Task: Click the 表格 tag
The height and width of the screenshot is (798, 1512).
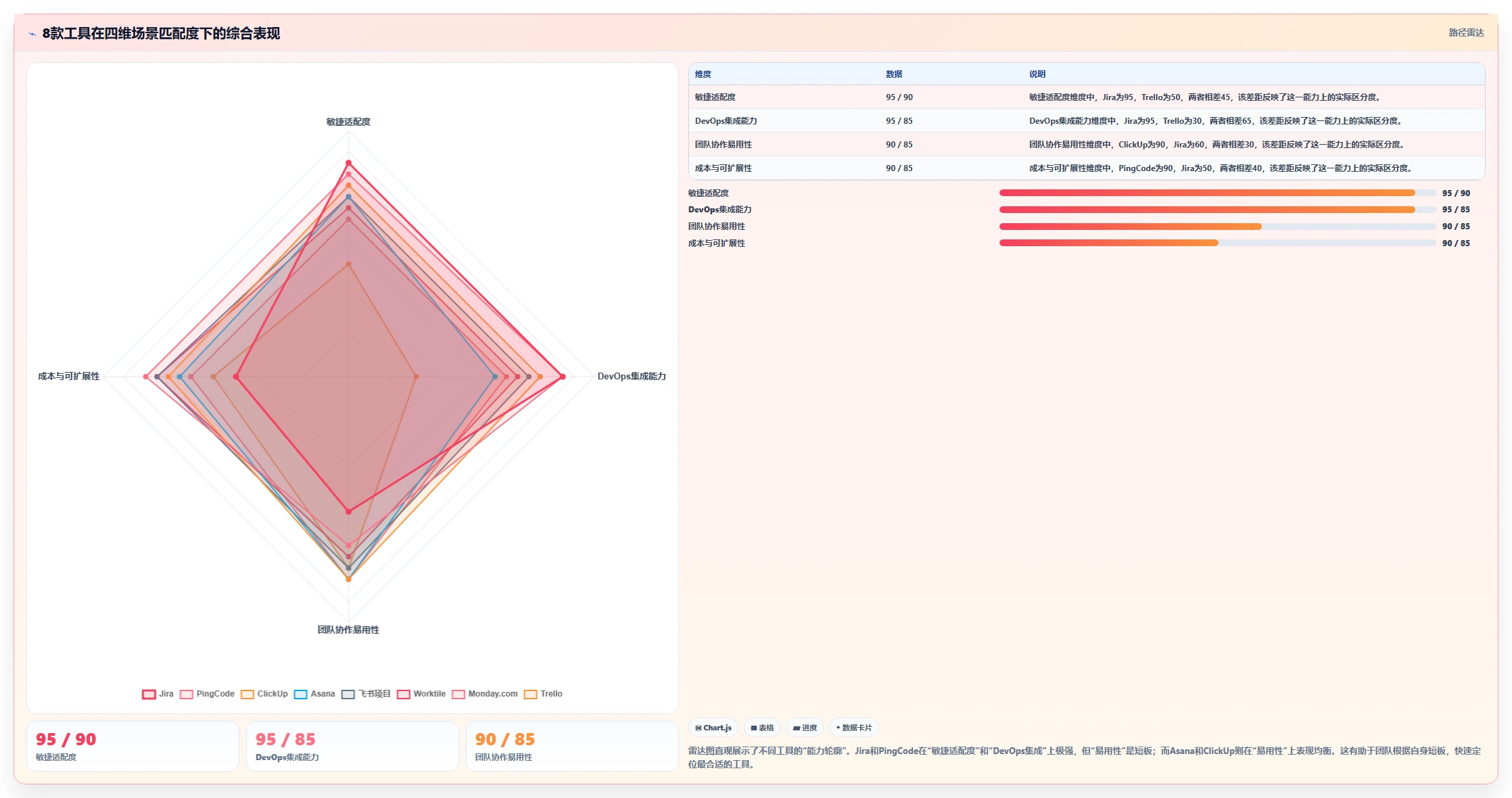Action: (762, 728)
